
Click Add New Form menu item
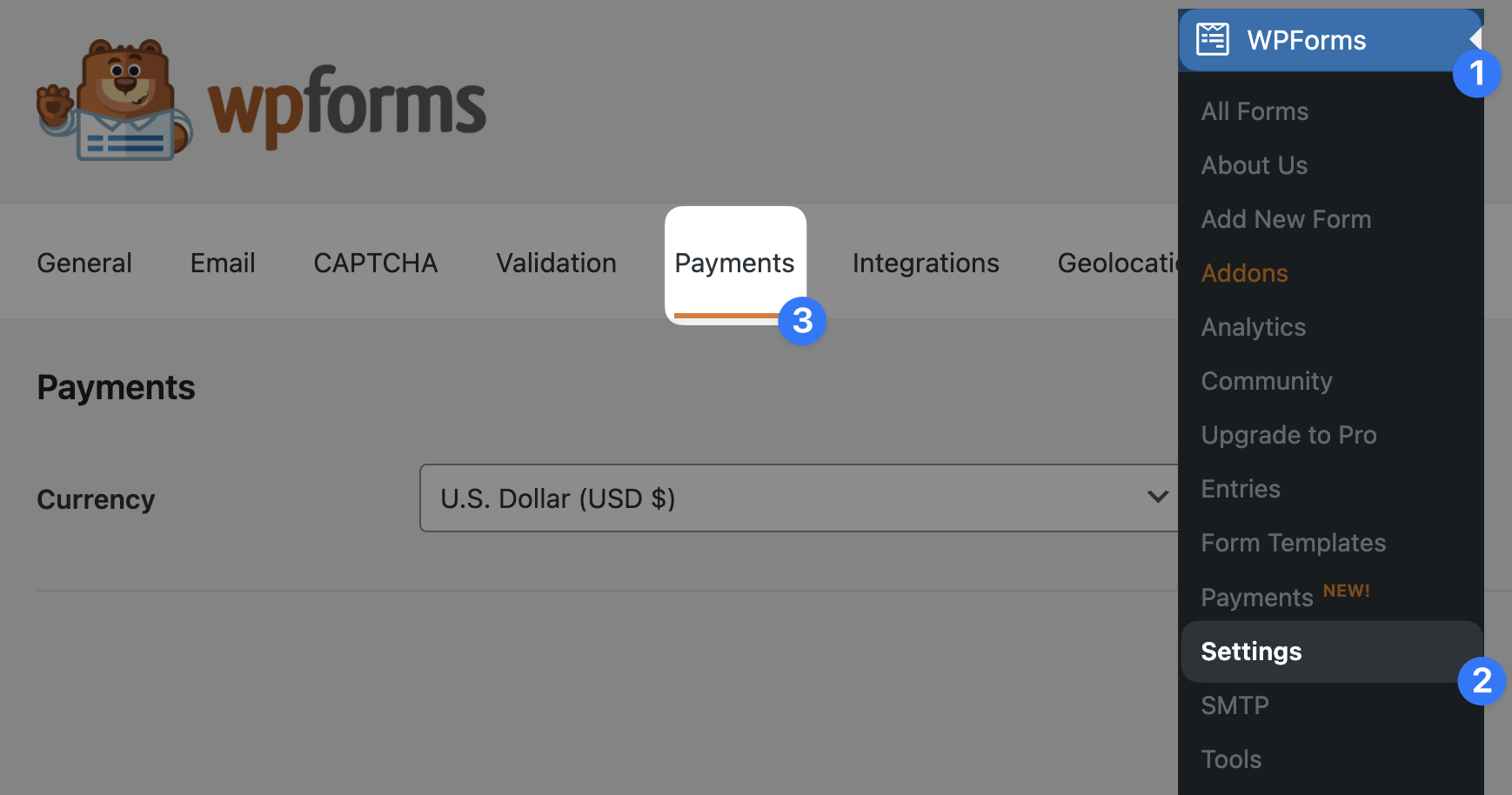[1286, 219]
